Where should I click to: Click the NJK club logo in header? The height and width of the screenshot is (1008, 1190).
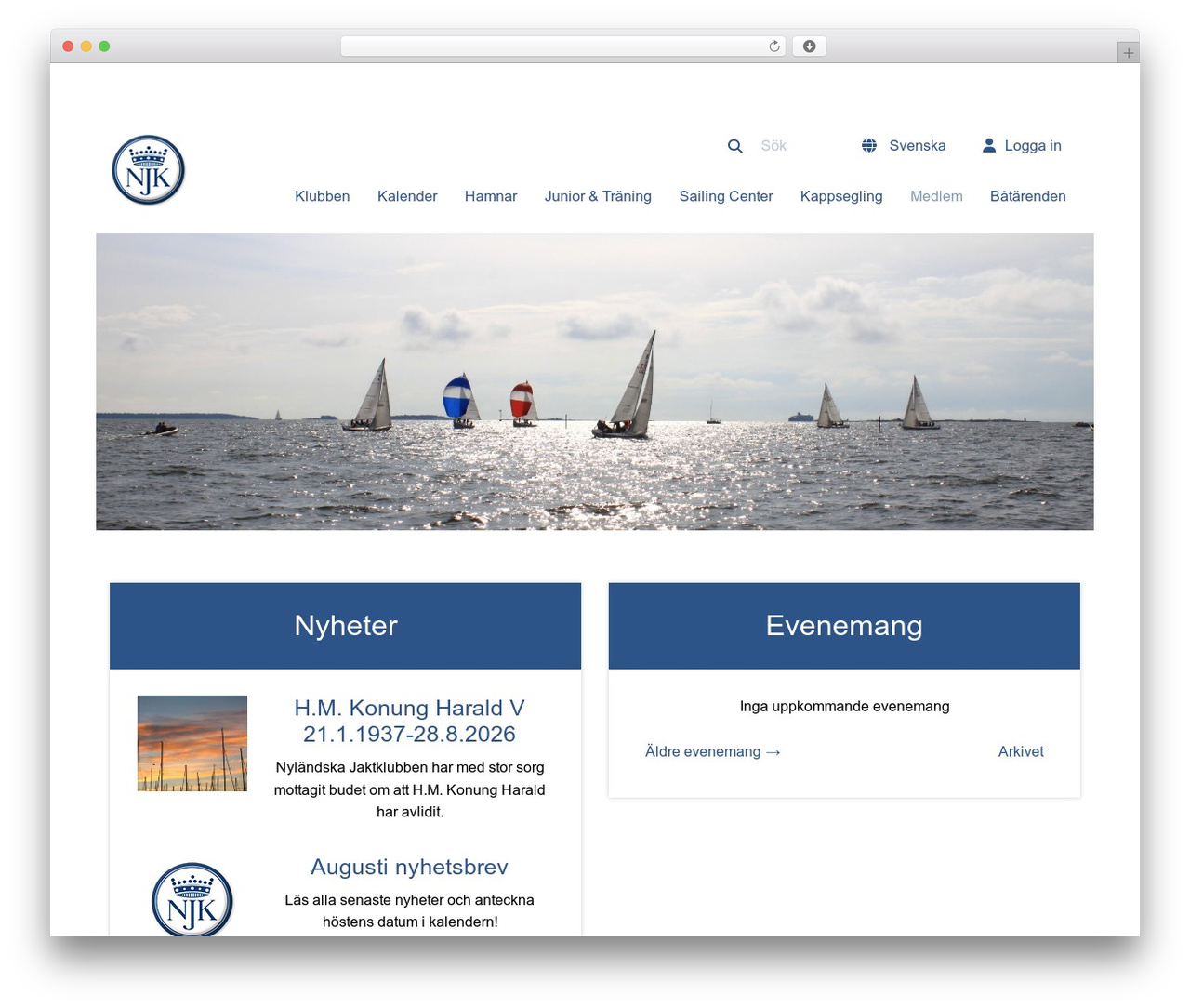pos(149,170)
